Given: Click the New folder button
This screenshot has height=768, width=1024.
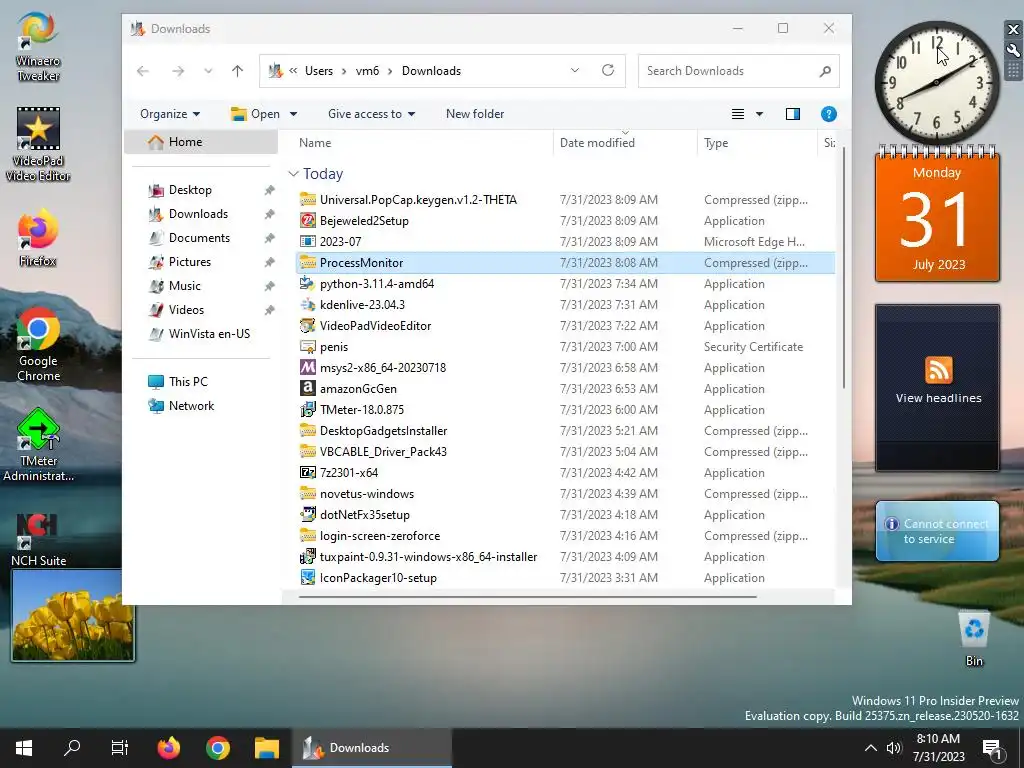Looking at the screenshot, I should [475, 114].
